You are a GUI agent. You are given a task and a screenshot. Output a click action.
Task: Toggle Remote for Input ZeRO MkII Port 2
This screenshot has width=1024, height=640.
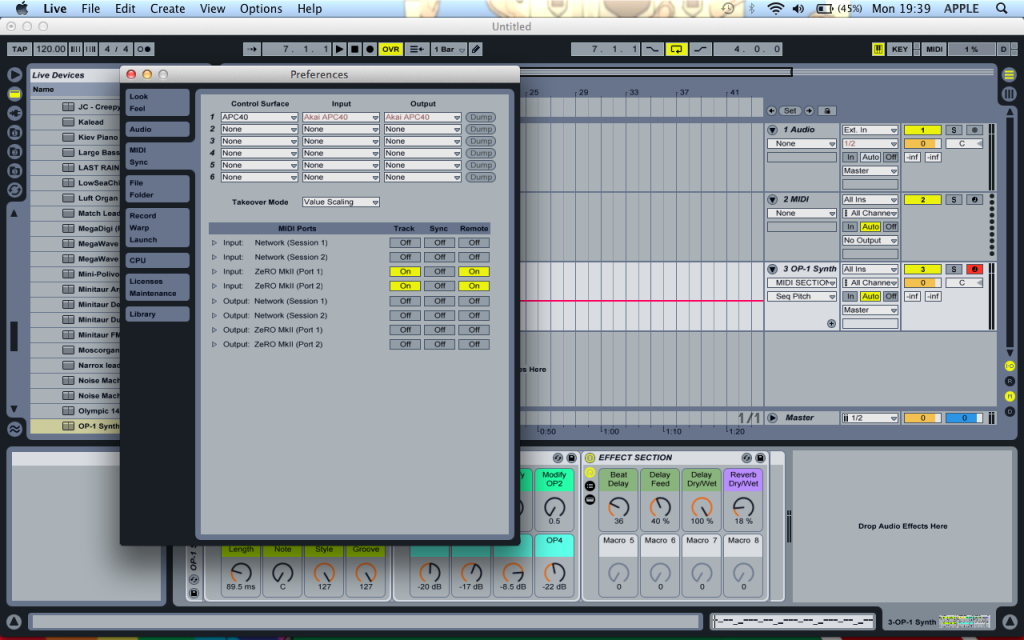coord(473,286)
